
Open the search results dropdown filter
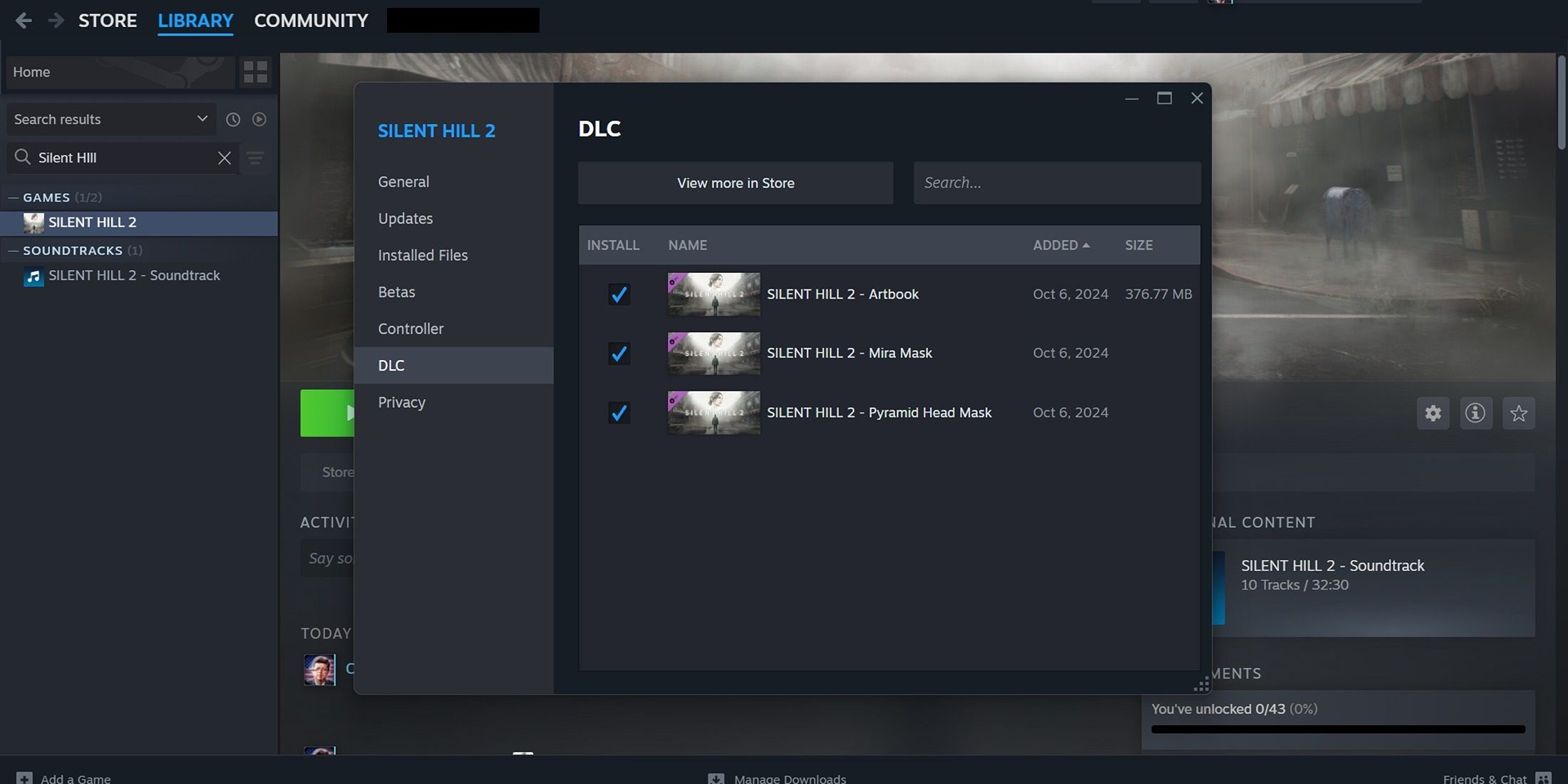(x=200, y=119)
